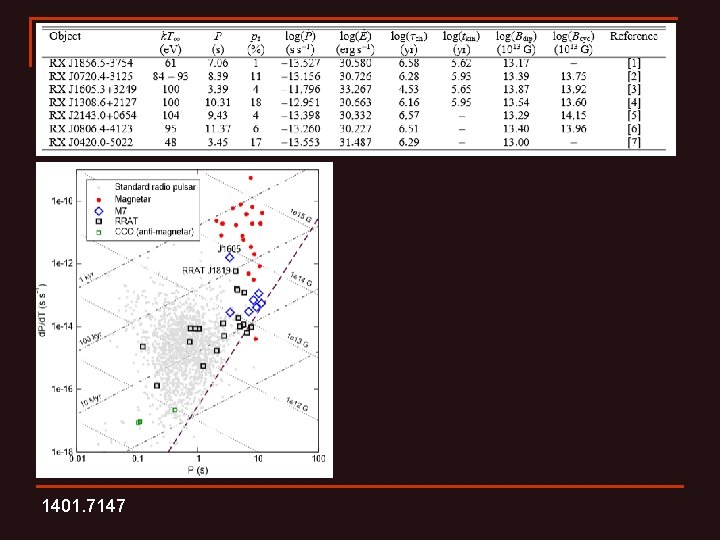The width and height of the screenshot is (720, 540).
Task: Click the black square RRAT legend marker
Action: 99,221
